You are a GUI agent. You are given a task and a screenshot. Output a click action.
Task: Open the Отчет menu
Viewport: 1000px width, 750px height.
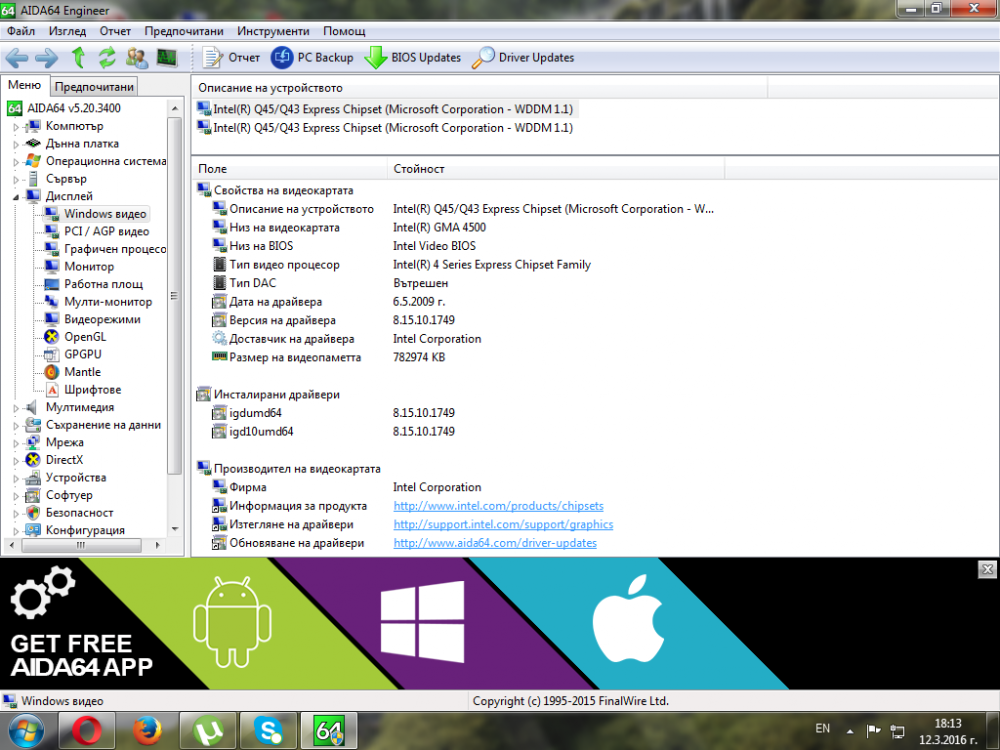point(115,31)
